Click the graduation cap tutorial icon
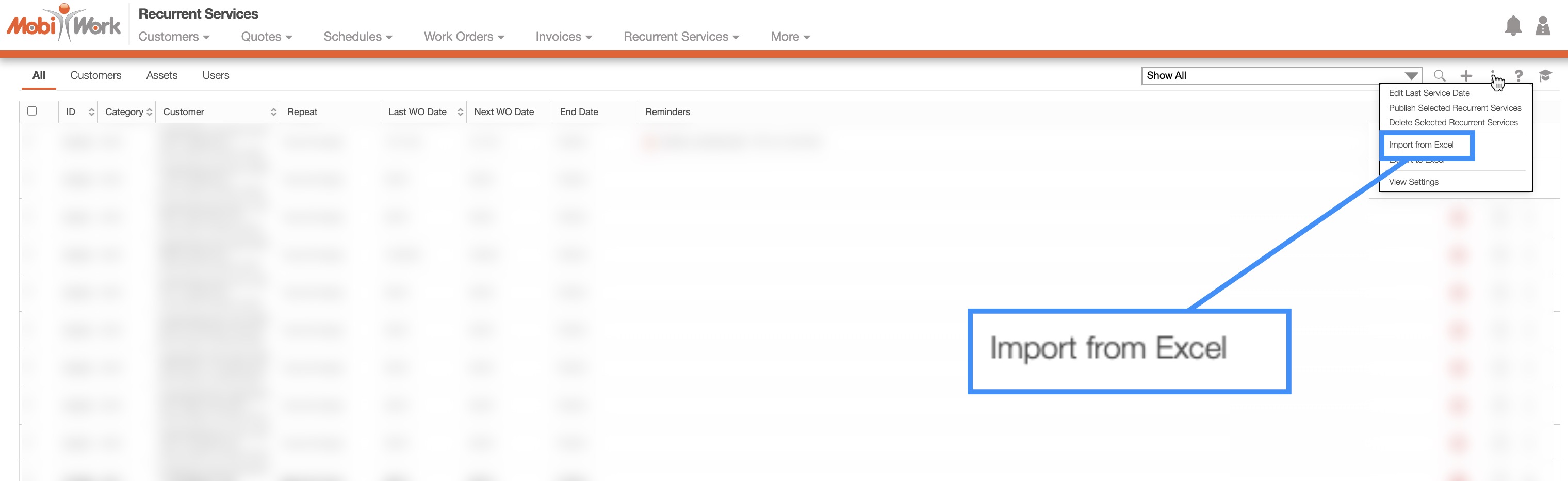 (x=1545, y=75)
